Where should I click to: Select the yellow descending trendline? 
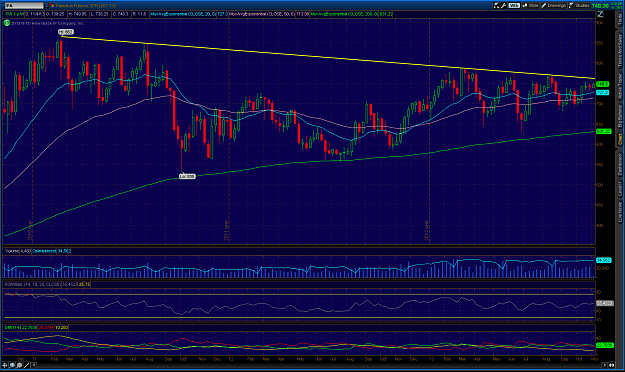(x=327, y=57)
